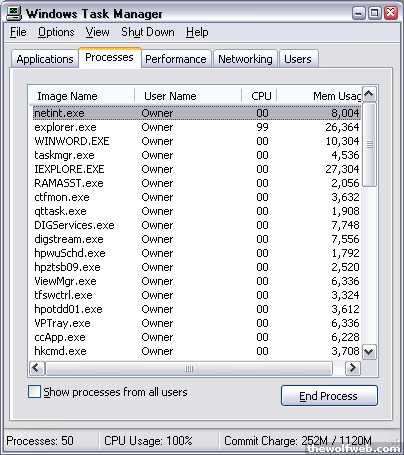
Task: Click the vertical scrollbar thumb
Action: click(369, 144)
